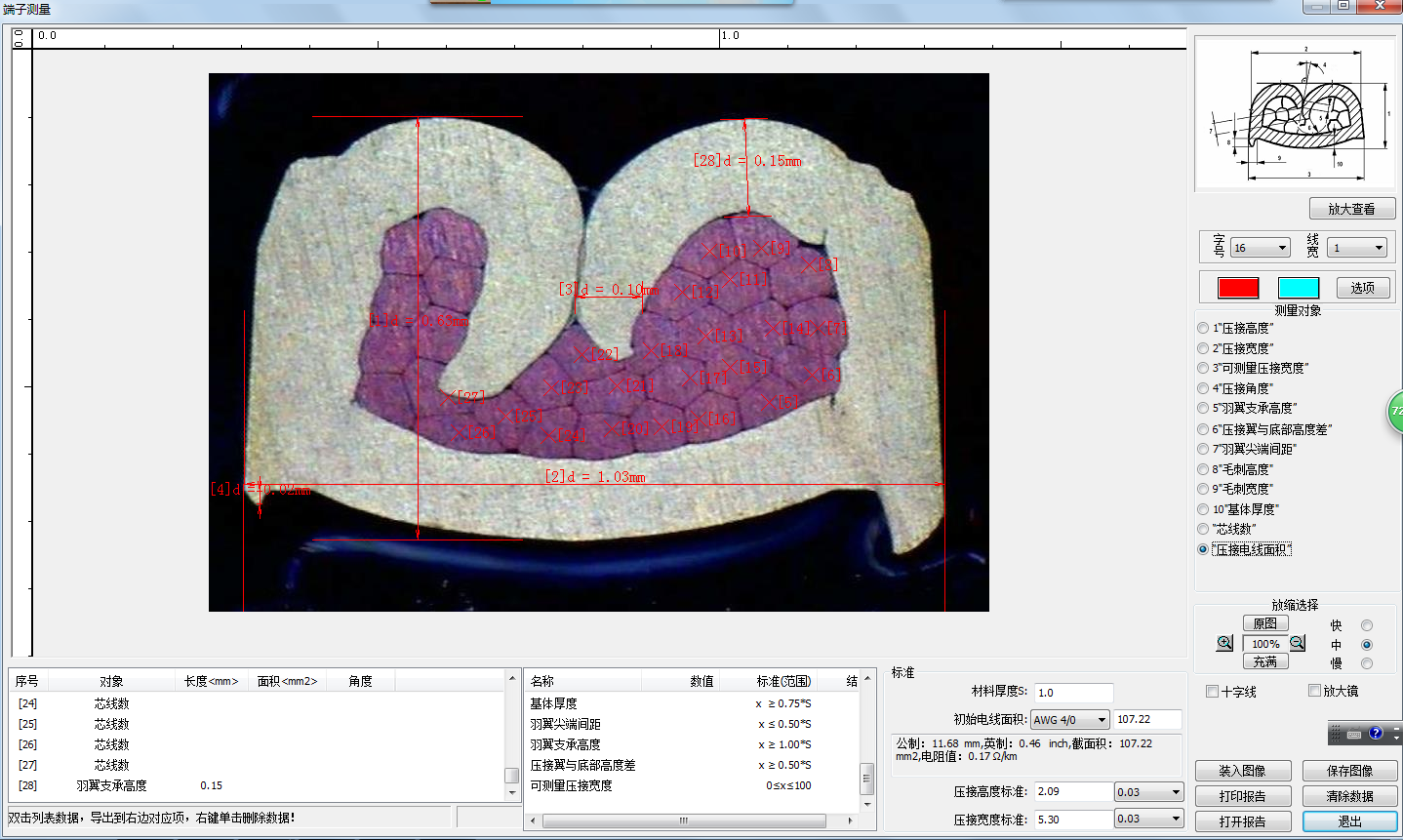Select the 快 zoom speed radio button

coord(1366,625)
